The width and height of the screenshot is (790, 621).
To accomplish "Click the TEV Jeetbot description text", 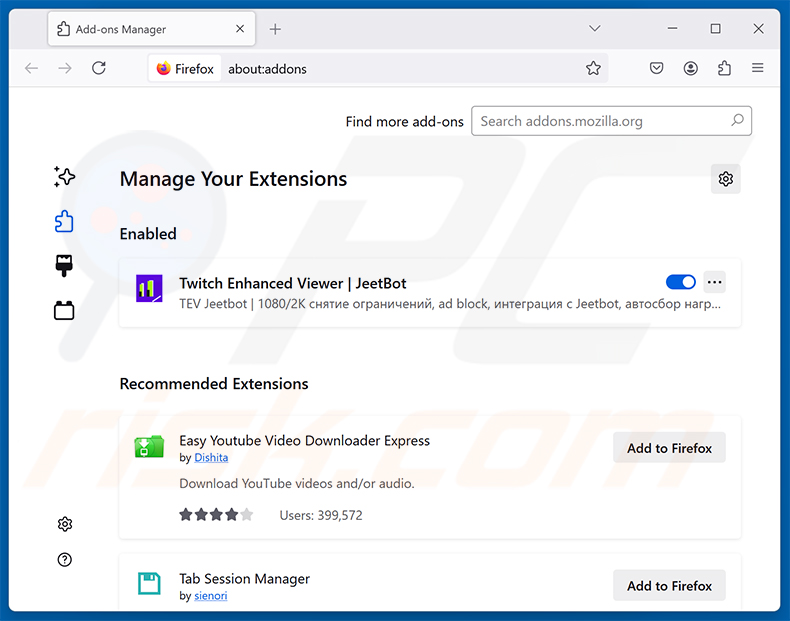I will (450, 304).
